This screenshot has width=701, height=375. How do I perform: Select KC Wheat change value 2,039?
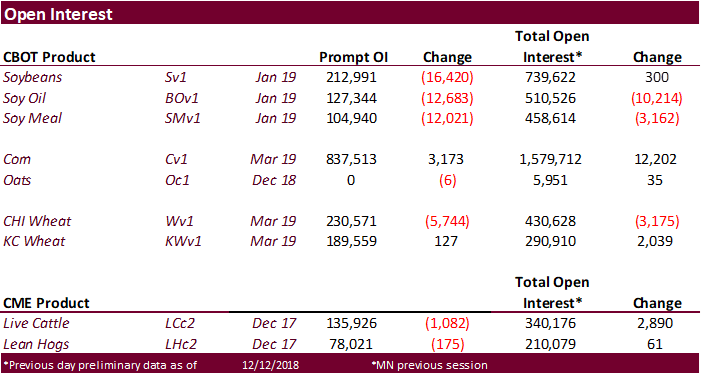coord(657,241)
